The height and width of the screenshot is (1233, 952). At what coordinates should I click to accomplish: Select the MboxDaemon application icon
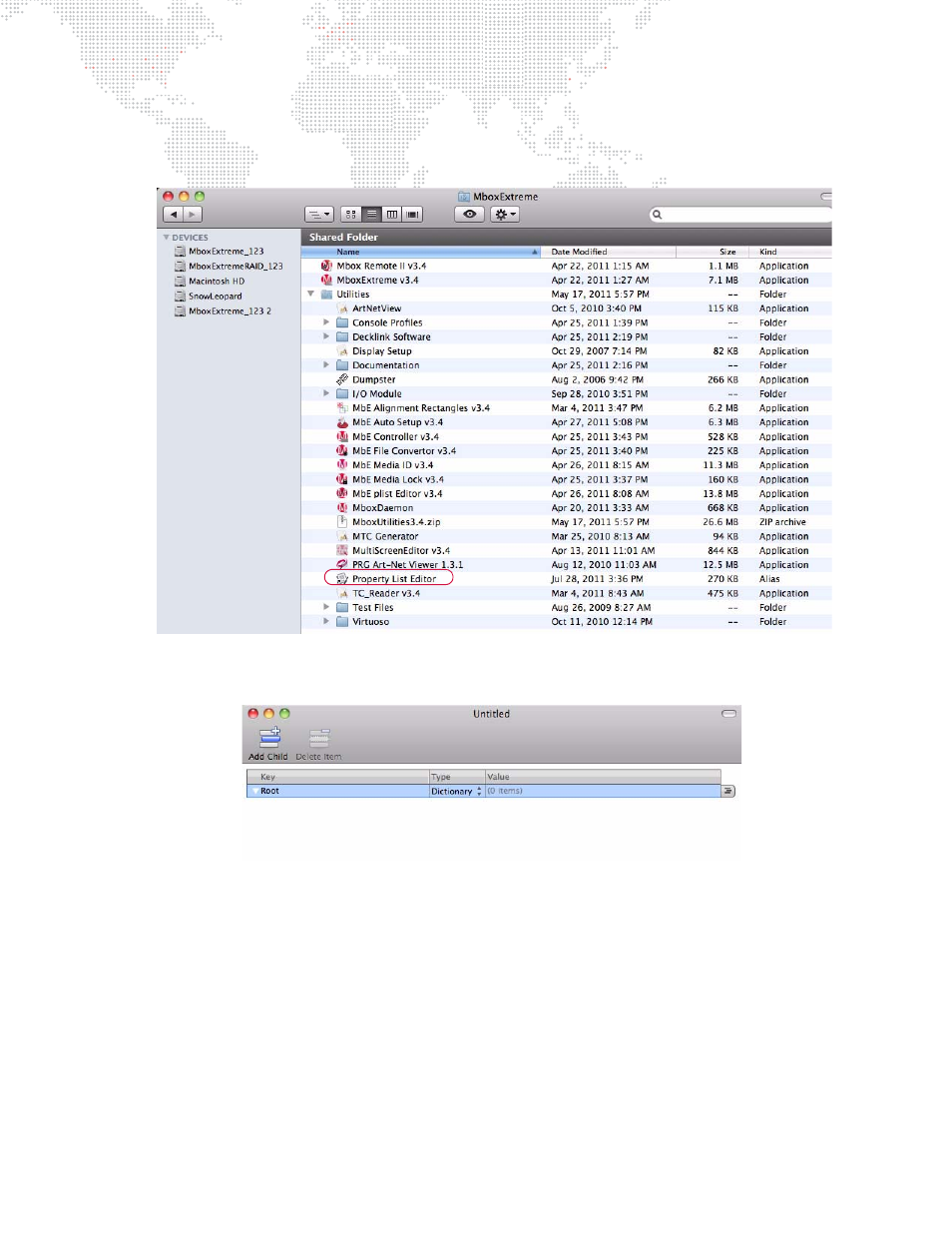click(x=342, y=508)
